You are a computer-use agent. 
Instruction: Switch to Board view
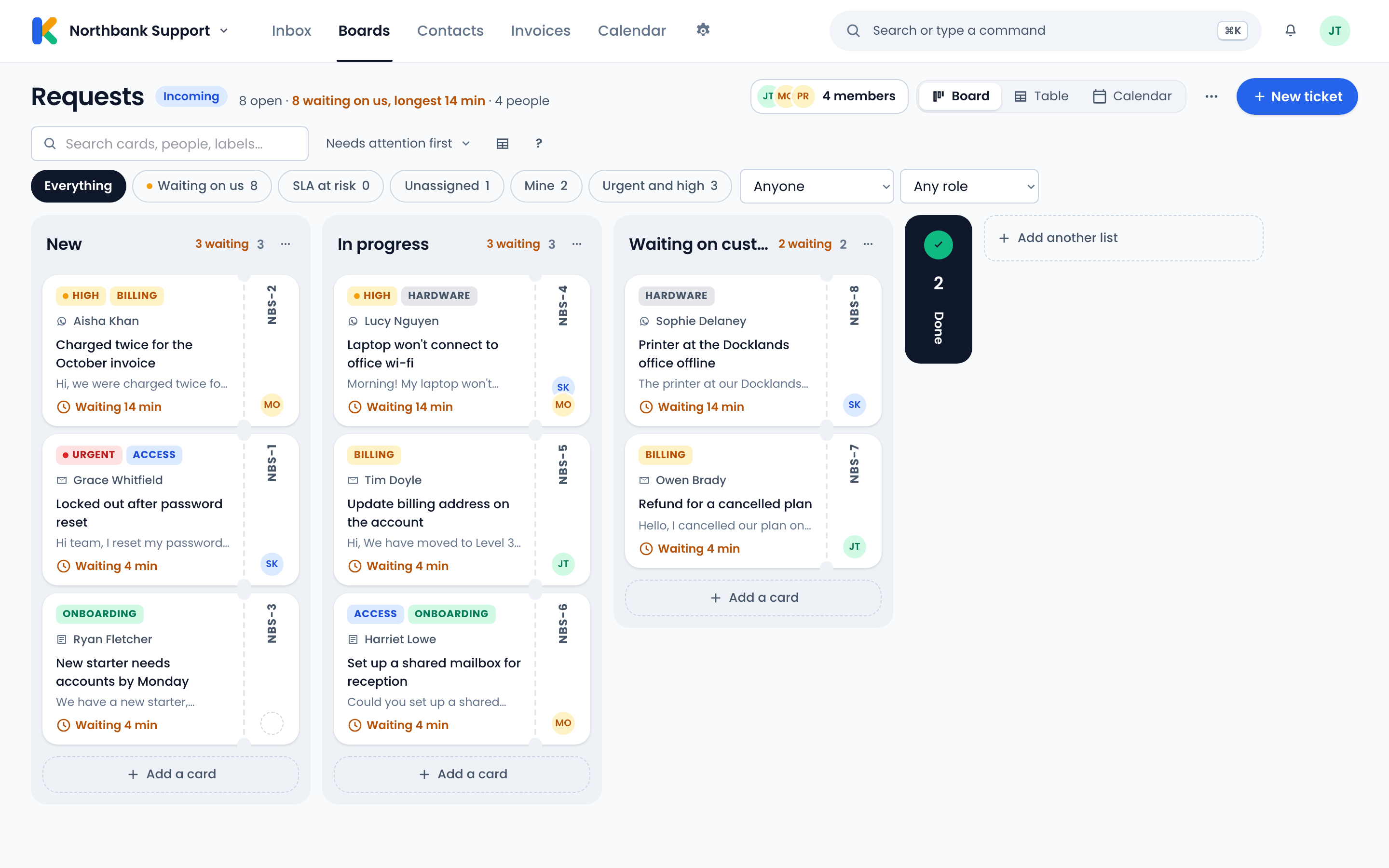960,96
